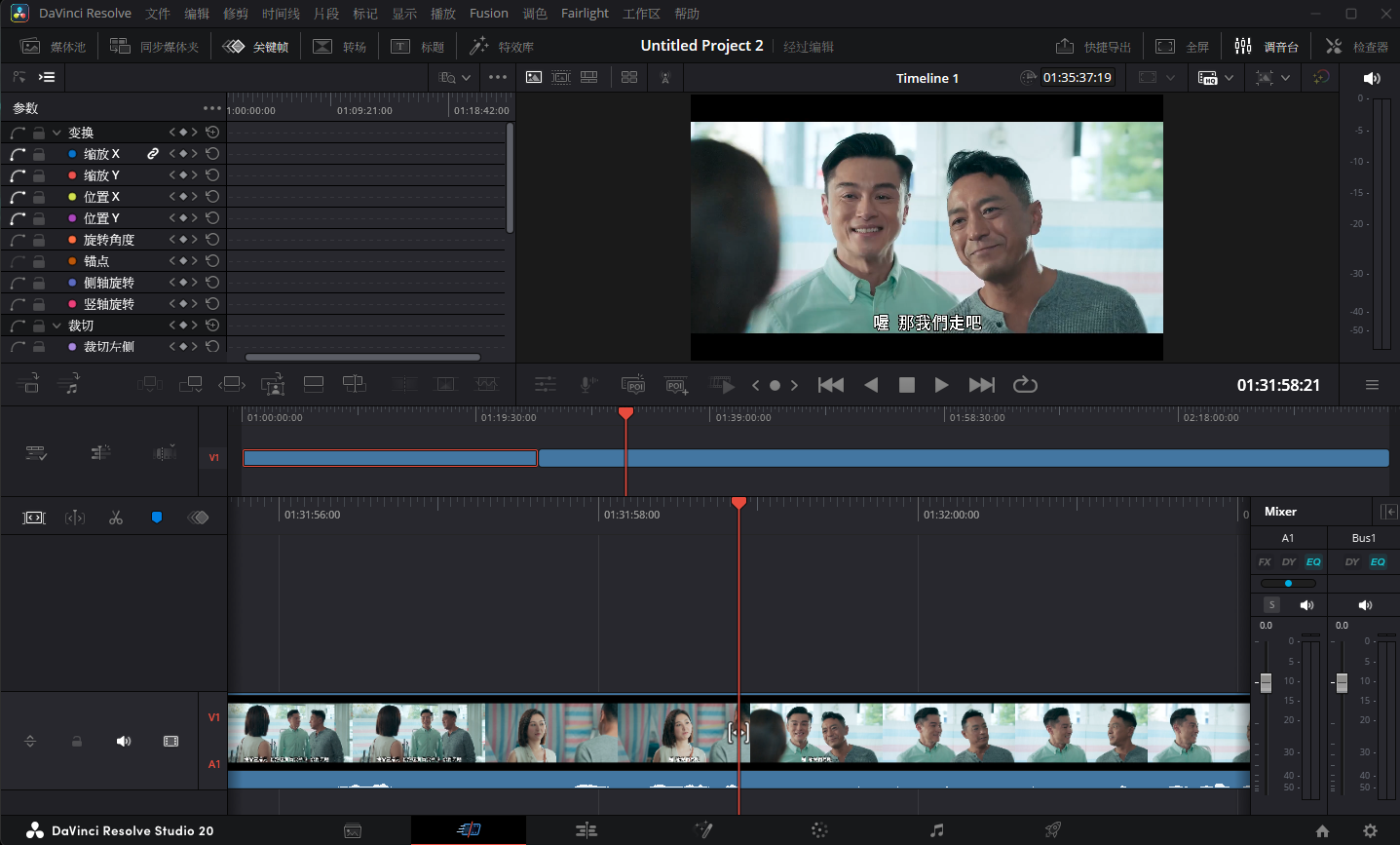Toggle the A1 EQ button
The width and height of the screenshot is (1400, 845).
click(1313, 561)
